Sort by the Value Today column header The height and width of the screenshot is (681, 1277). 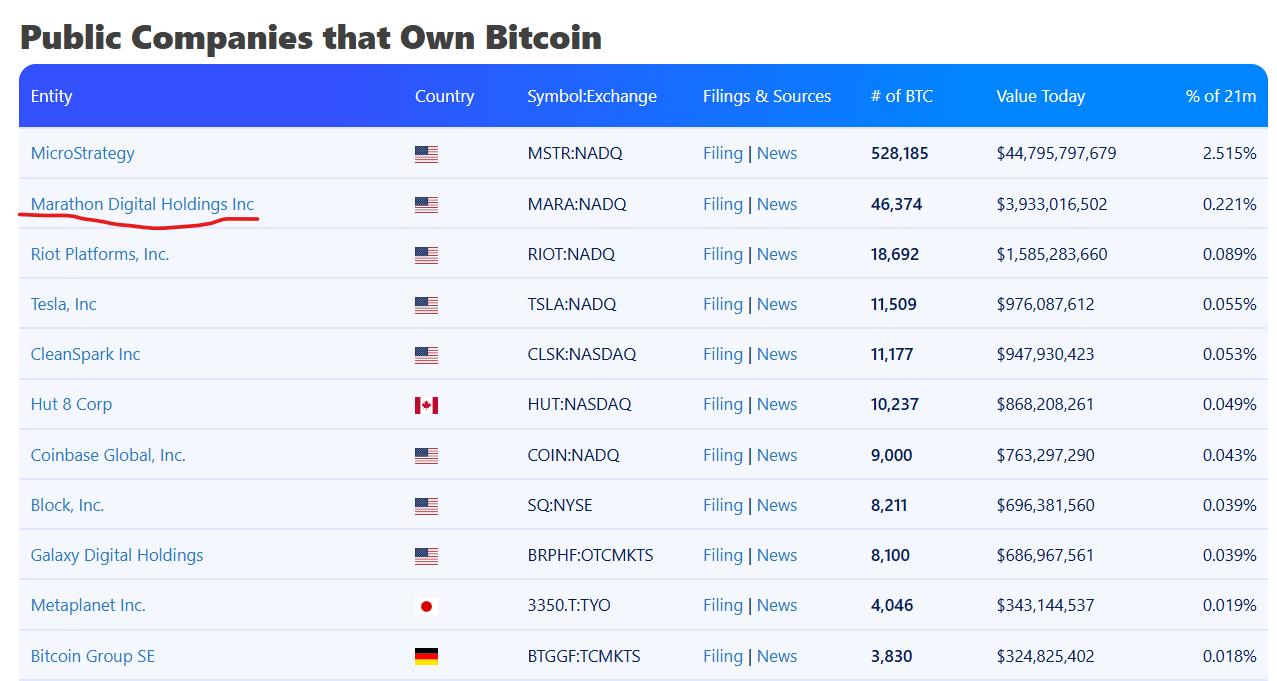pos(1040,96)
